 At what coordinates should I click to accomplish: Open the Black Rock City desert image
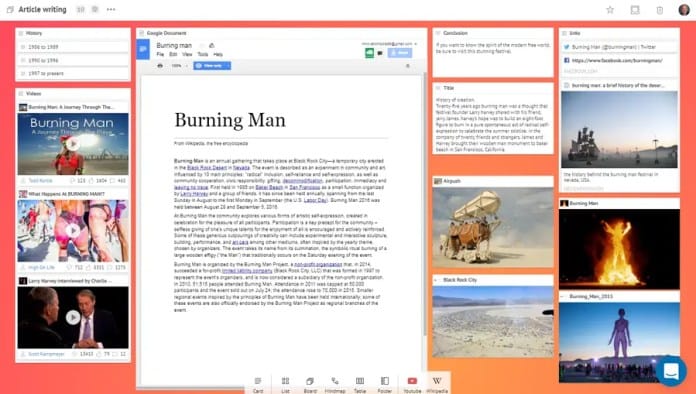point(493,322)
